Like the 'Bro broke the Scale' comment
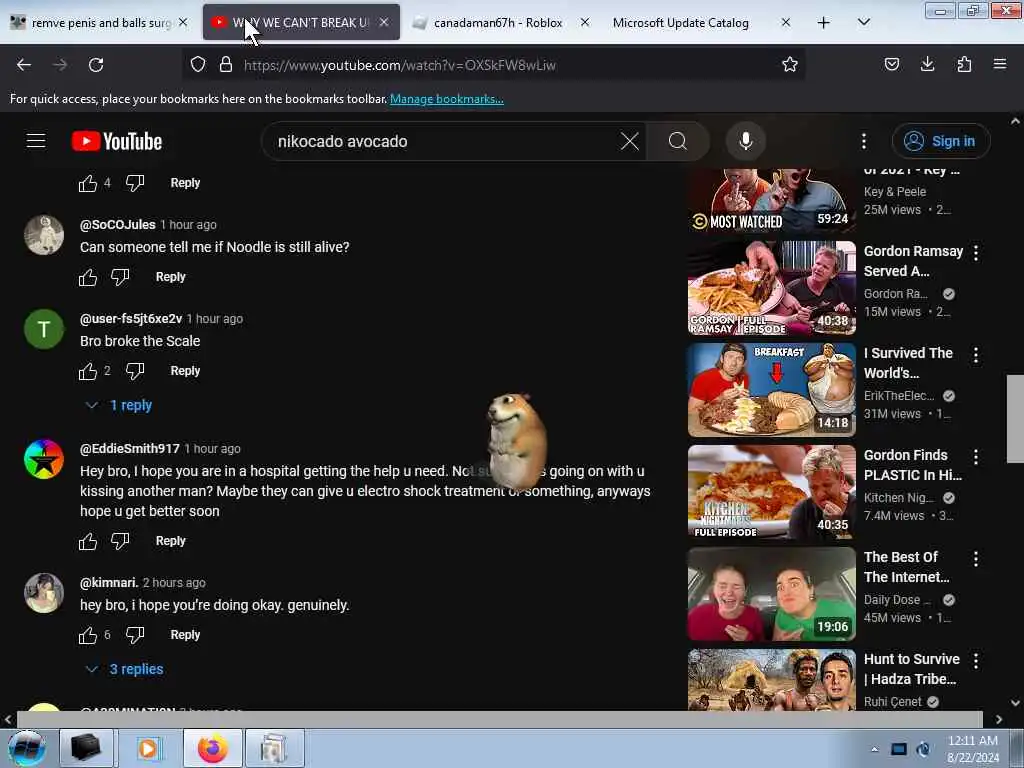 88,372
